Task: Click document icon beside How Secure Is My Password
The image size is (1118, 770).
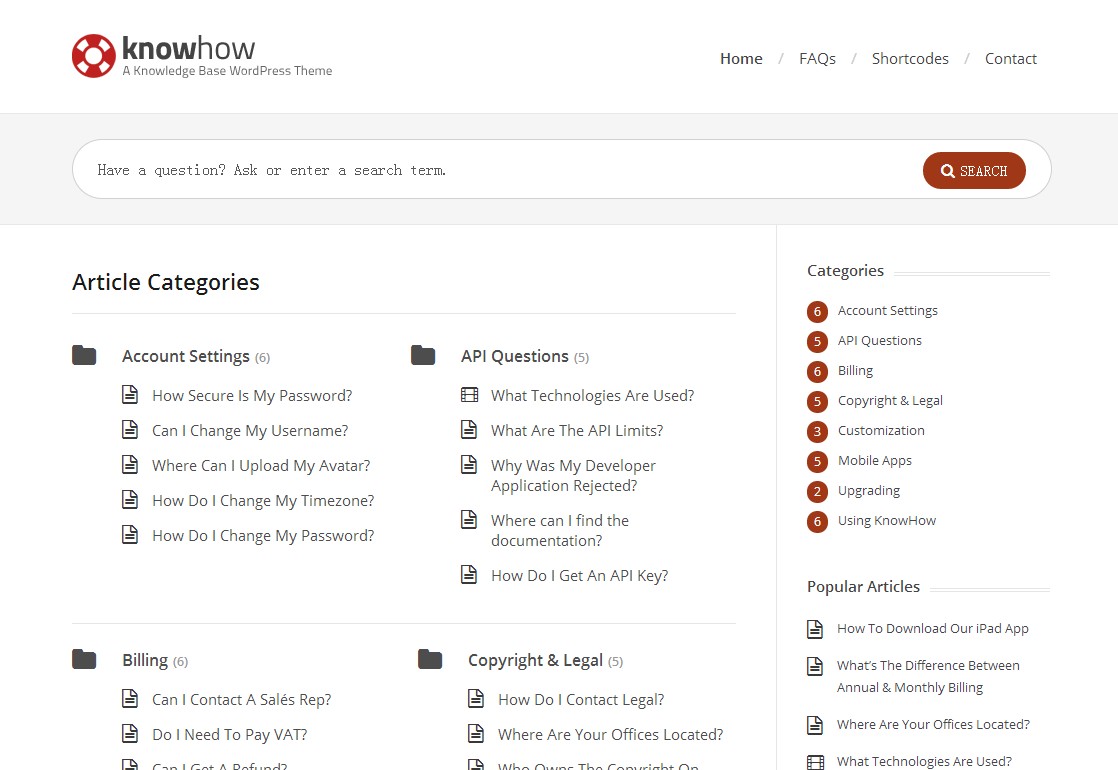Action: pos(130,395)
